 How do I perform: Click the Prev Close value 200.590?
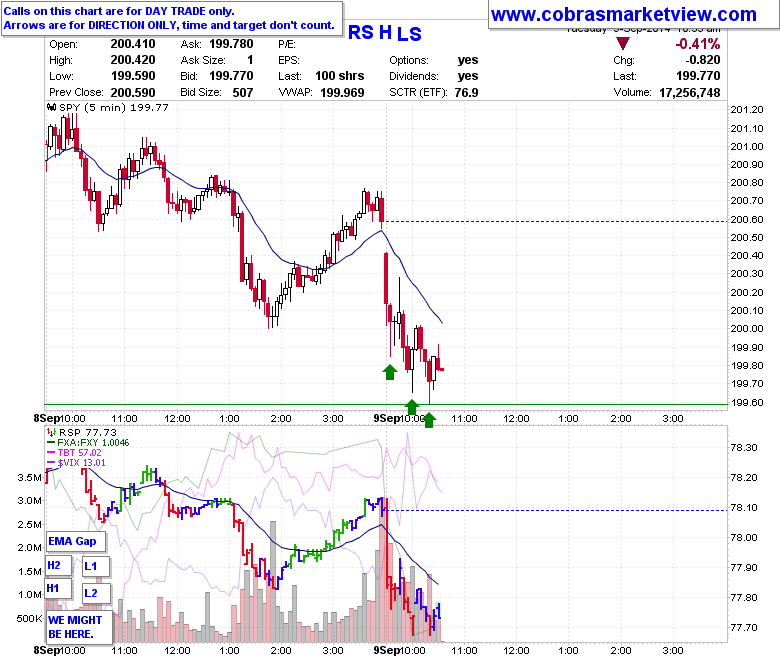pos(133,93)
